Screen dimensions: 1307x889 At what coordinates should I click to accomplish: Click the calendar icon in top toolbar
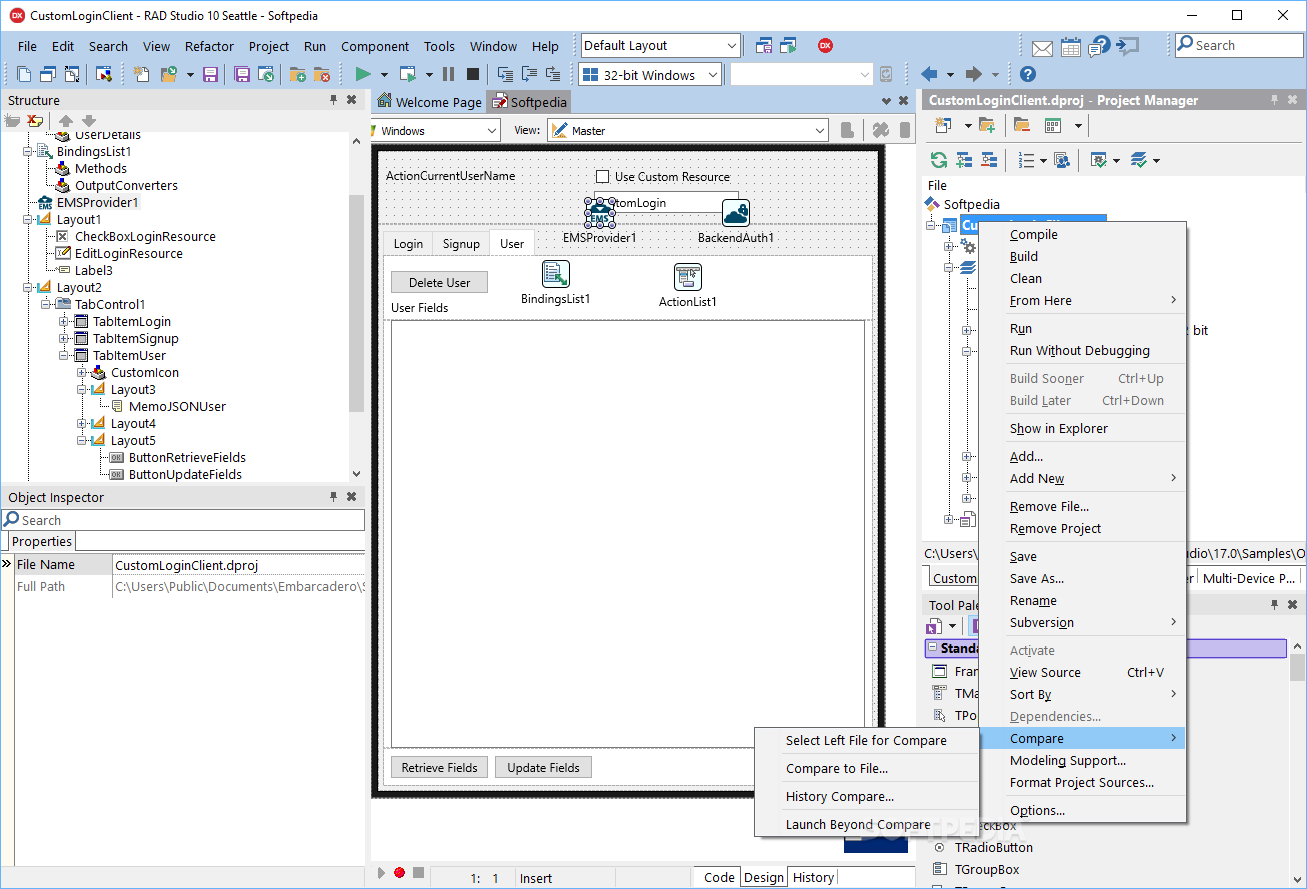(1071, 46)
